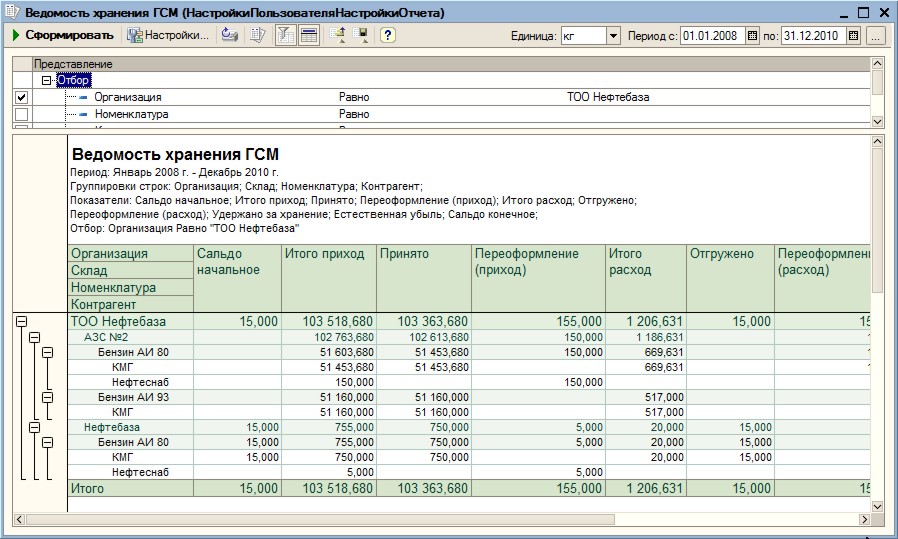Maximize the report window
The height and width of the screenshot is (539, 898).
864,12
